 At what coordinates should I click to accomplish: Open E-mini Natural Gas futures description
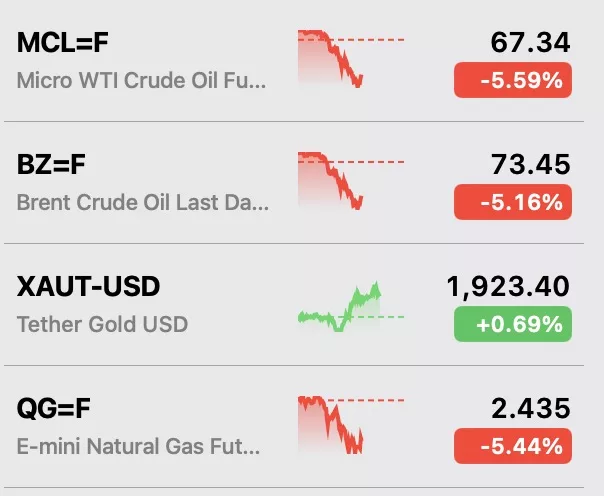(x=138, y=446)
